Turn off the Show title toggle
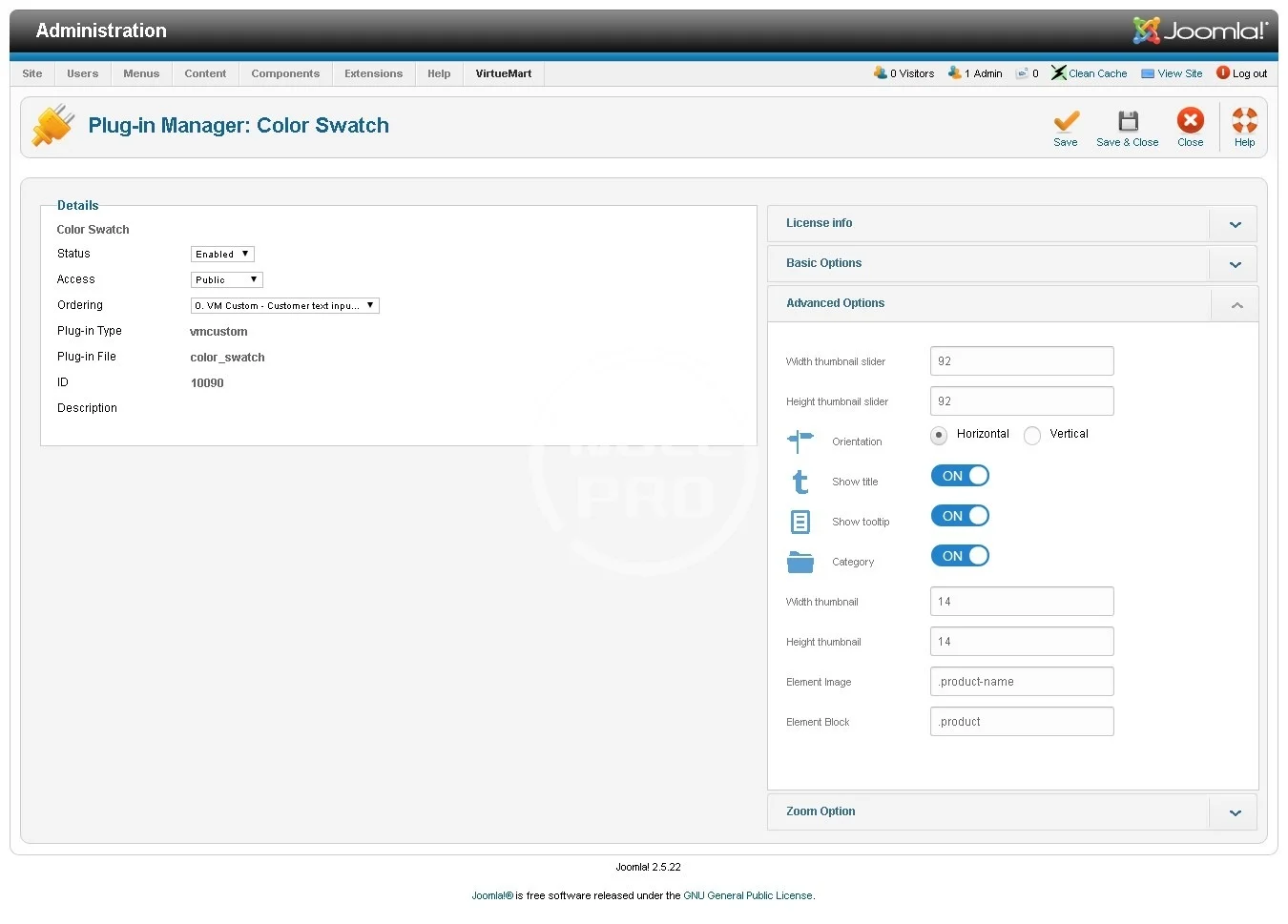This screenshot has width=1288, height=924. (x=960, y=476)
